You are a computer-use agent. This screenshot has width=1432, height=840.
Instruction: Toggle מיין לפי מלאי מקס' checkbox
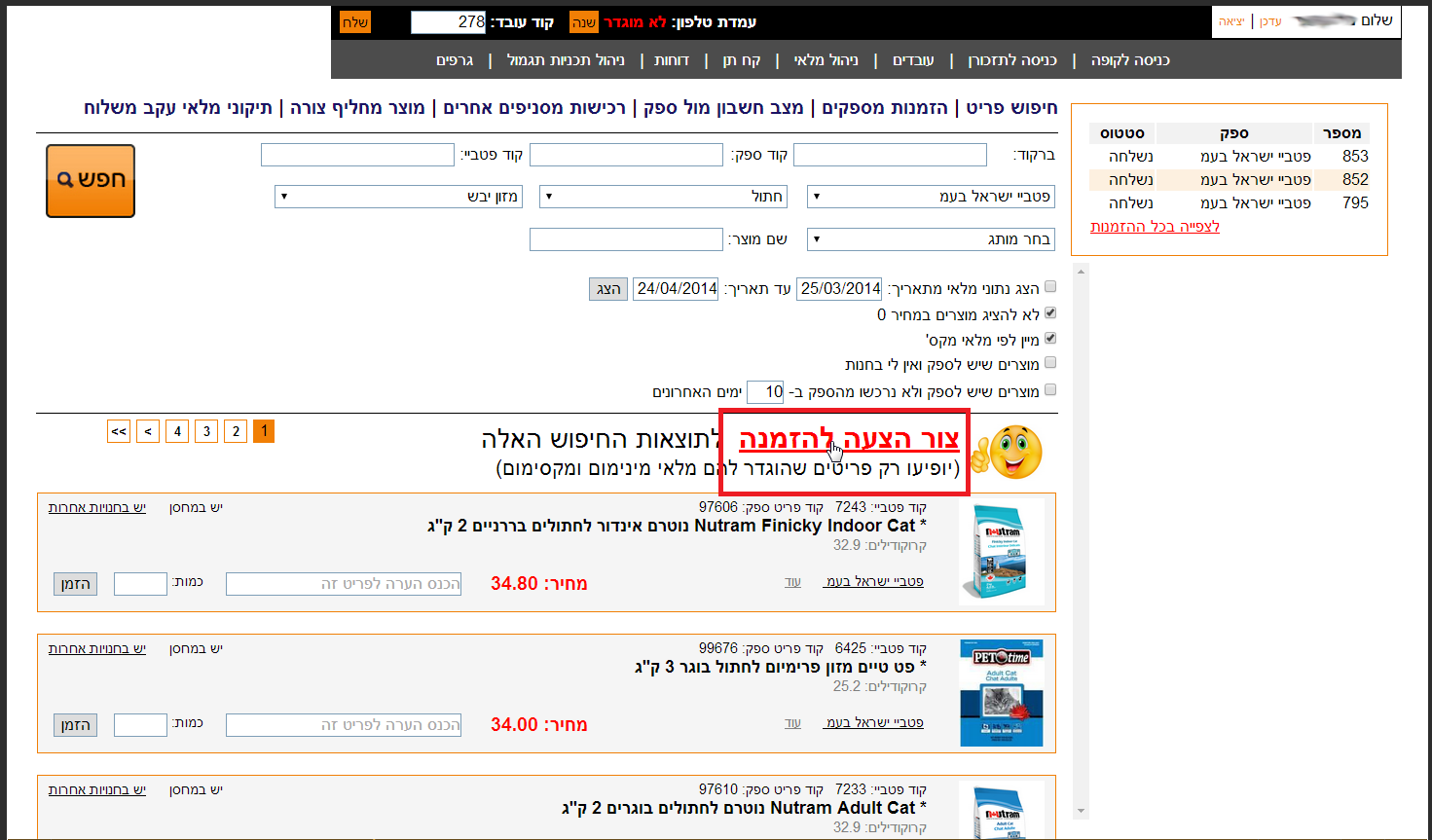[x=1050, y=339]
